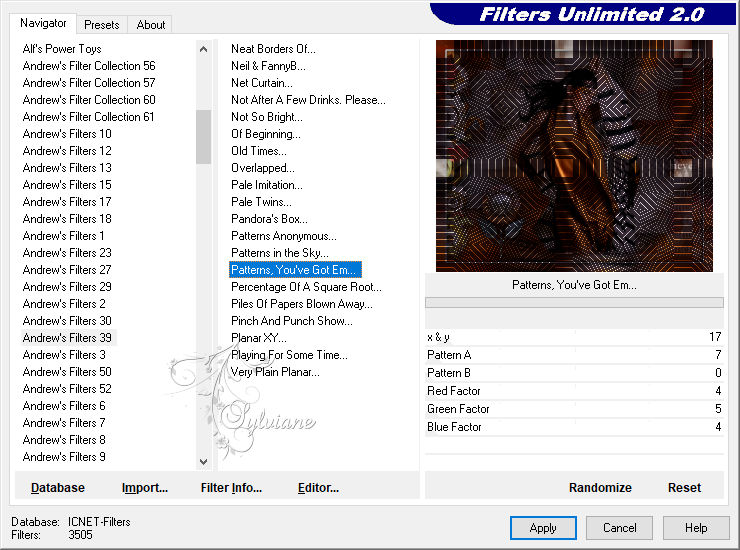Select Andrew's Filters 52

pyautogui.click(x=67, y=389)
